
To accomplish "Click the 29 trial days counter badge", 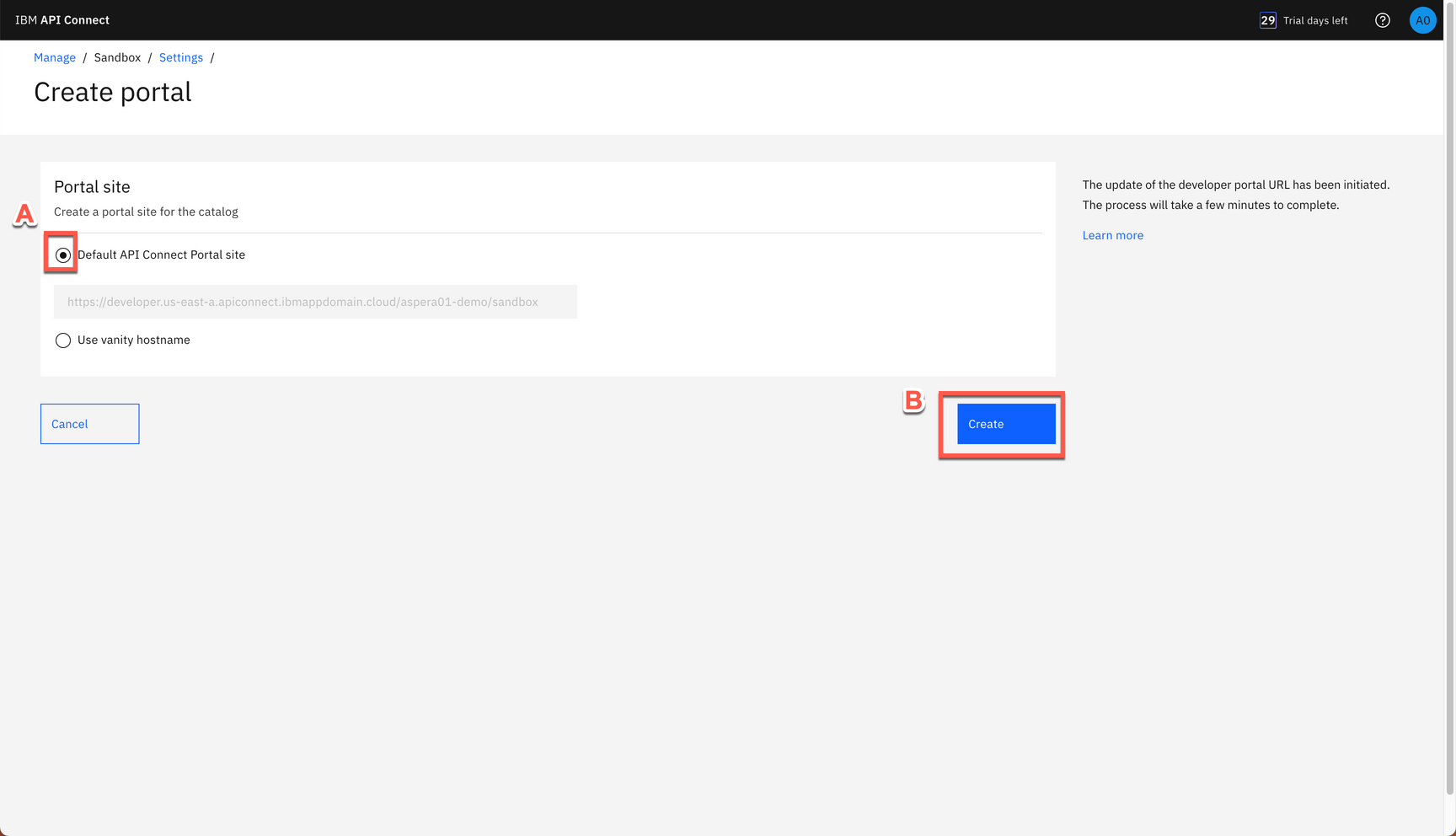I will click(x=1267, y=20).
